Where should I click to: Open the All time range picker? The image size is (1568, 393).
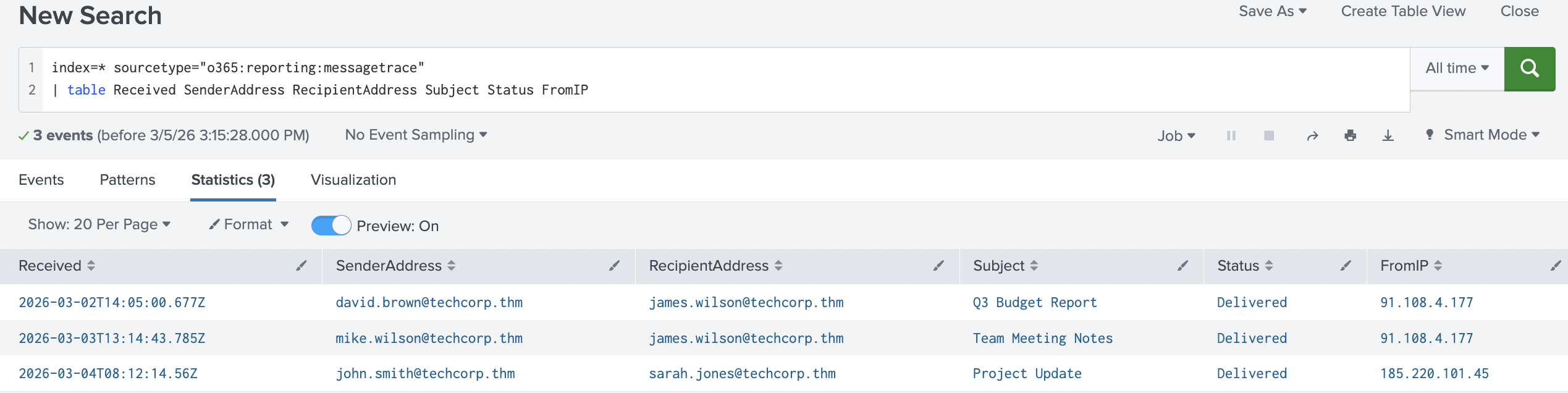[1457, 69]
